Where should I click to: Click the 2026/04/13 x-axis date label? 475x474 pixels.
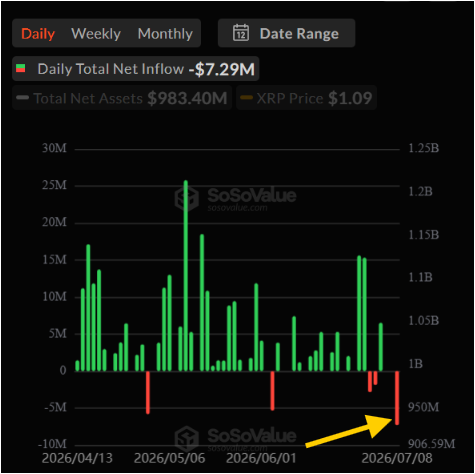(77, 458)
